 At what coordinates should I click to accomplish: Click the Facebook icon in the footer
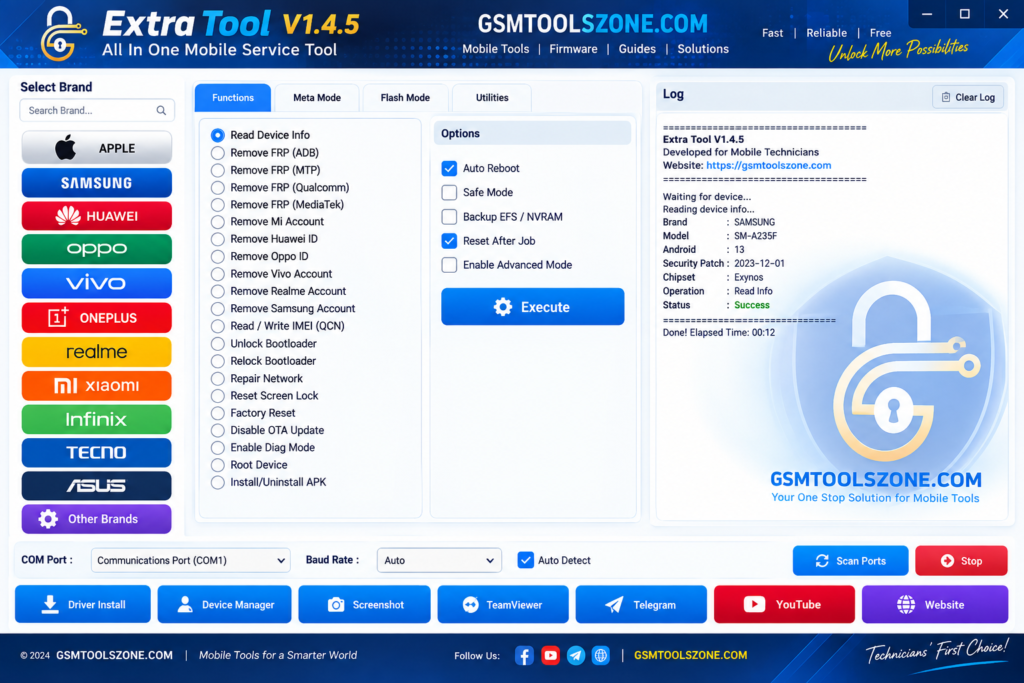click(x=524, y=655)
